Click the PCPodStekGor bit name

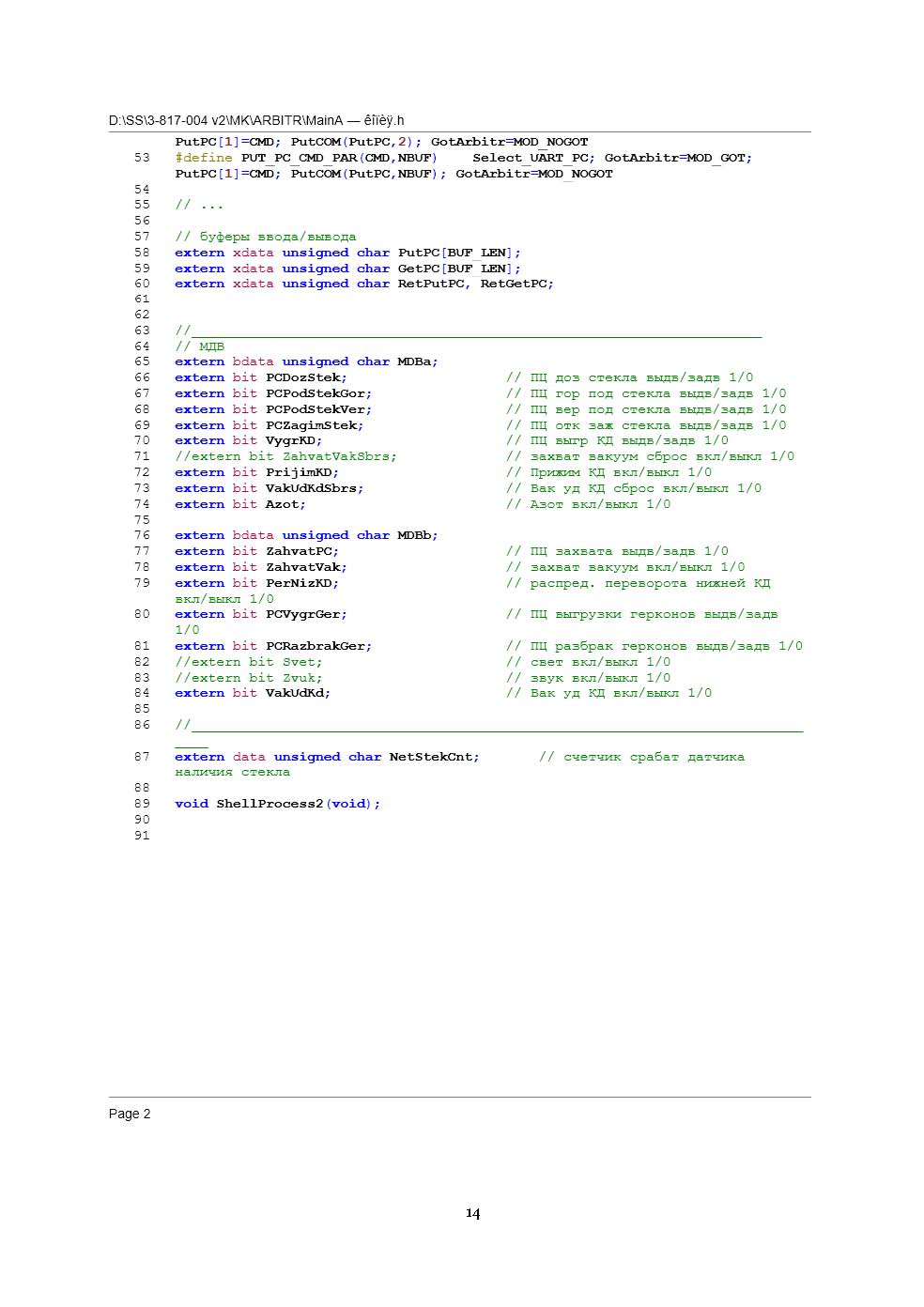click(316, 393)
